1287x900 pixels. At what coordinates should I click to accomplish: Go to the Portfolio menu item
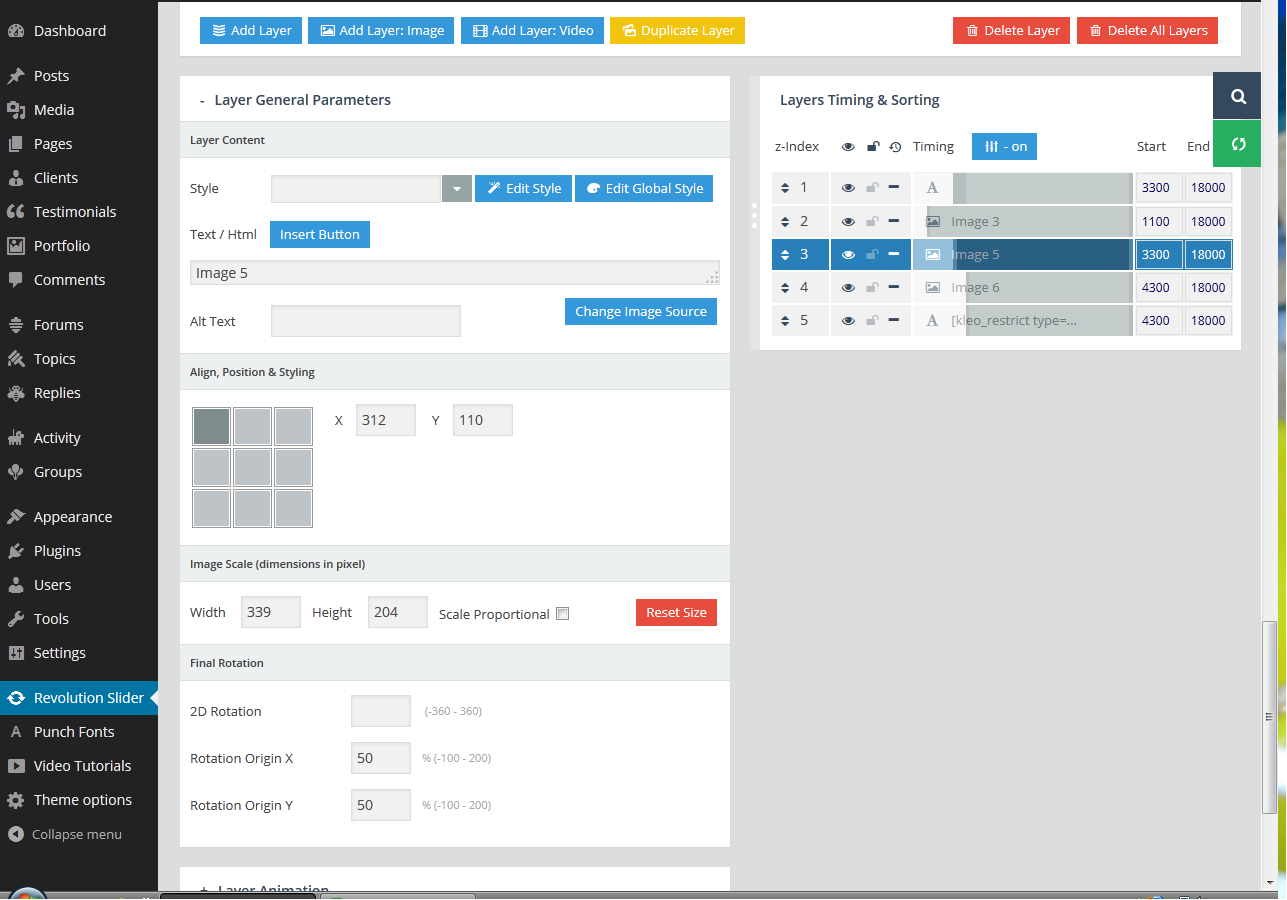point(62,246)
